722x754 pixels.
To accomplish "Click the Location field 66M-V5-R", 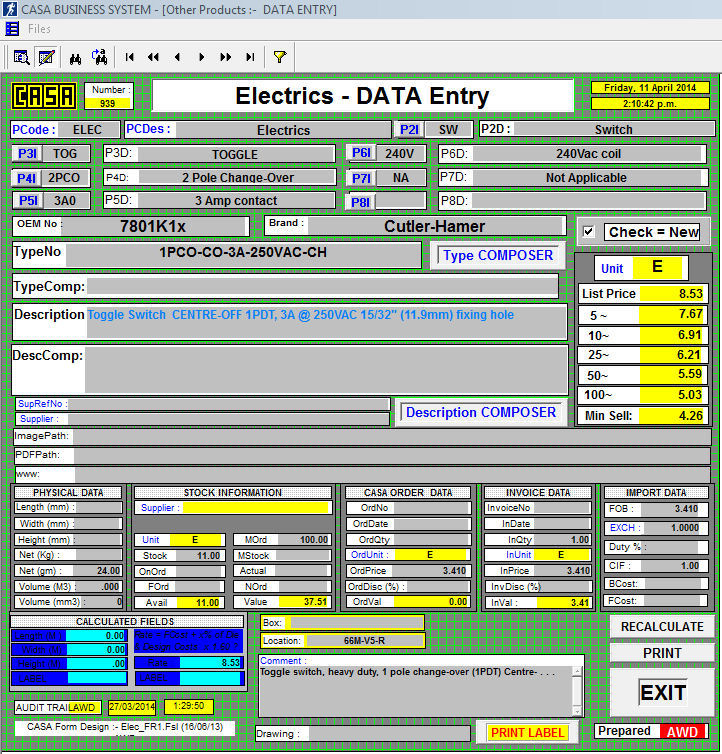I will (364, 641).
